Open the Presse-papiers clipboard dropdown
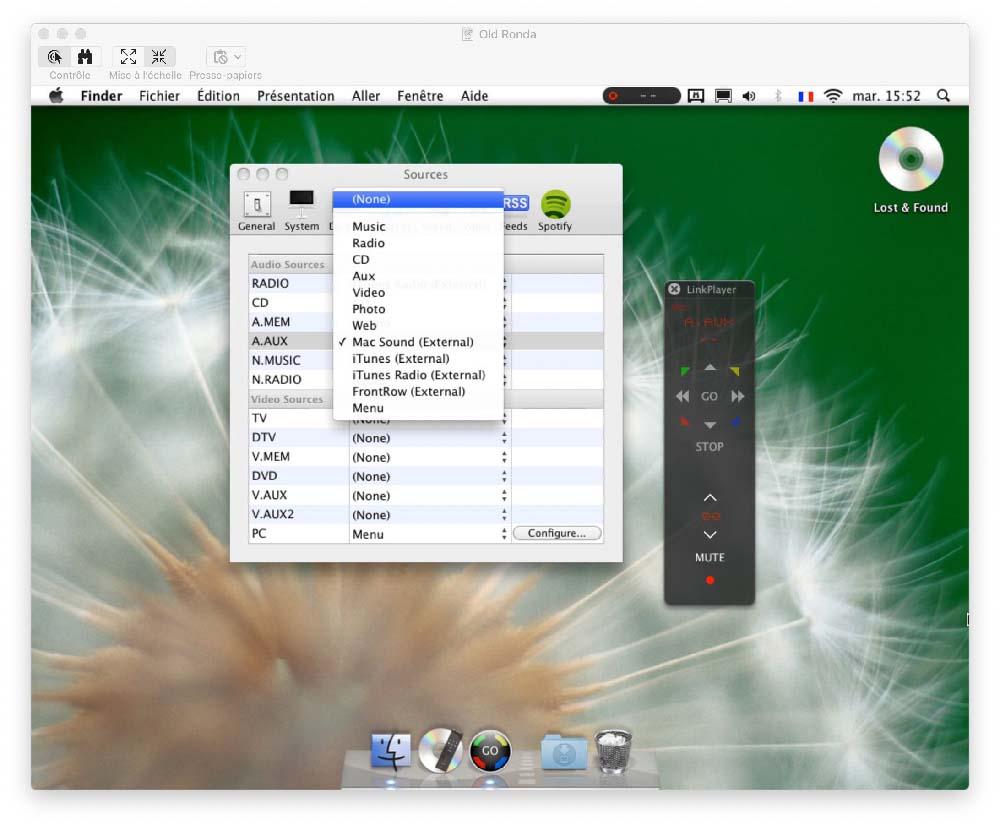The width and height of the screenshot is (1000, 828). 226,57
